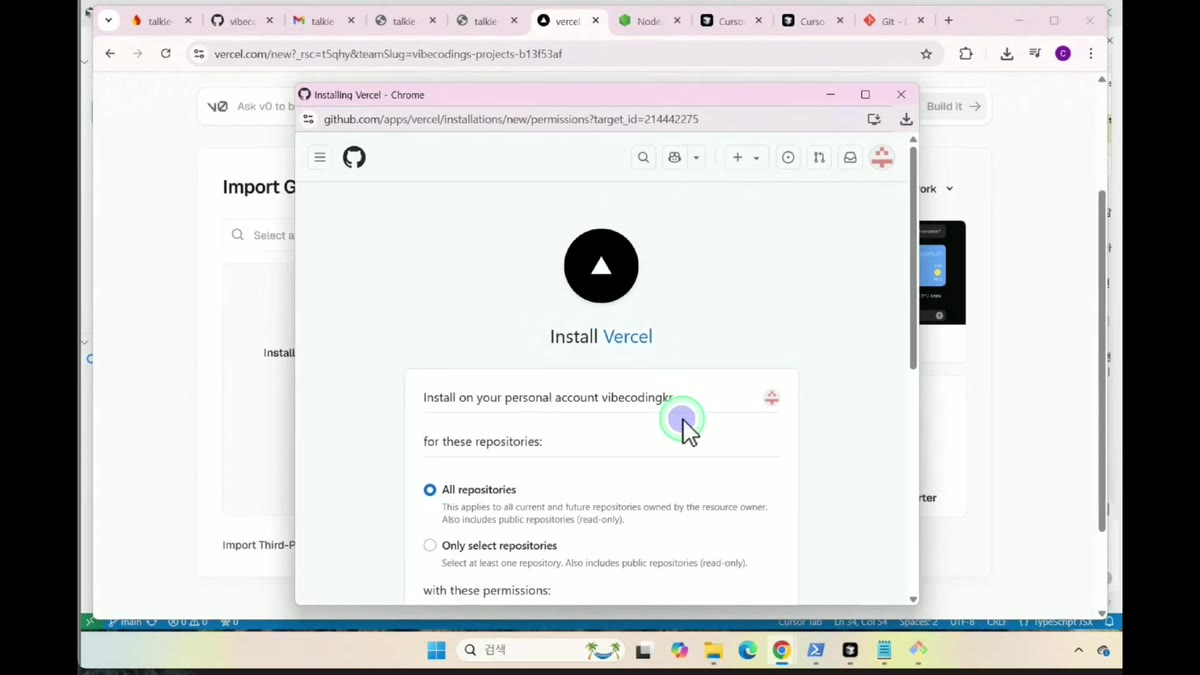
Task: Click the Build It button on Vercel page
Action: click(x=953, y=106)
